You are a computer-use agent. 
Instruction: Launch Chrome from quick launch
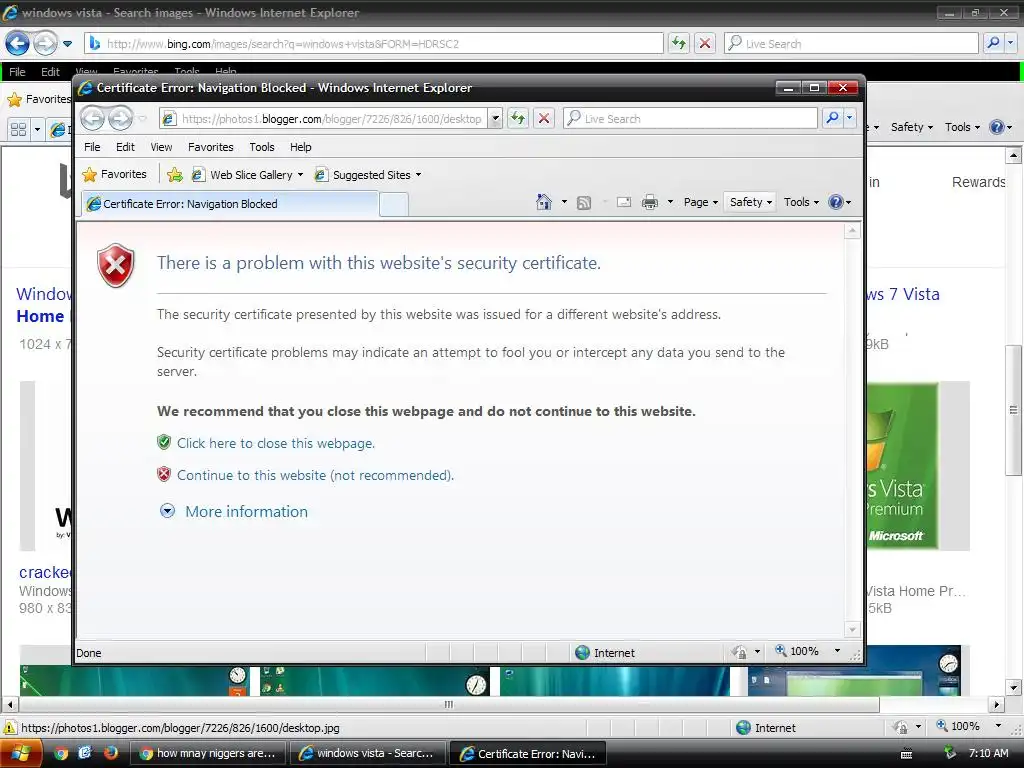click(x=61, y=754)
